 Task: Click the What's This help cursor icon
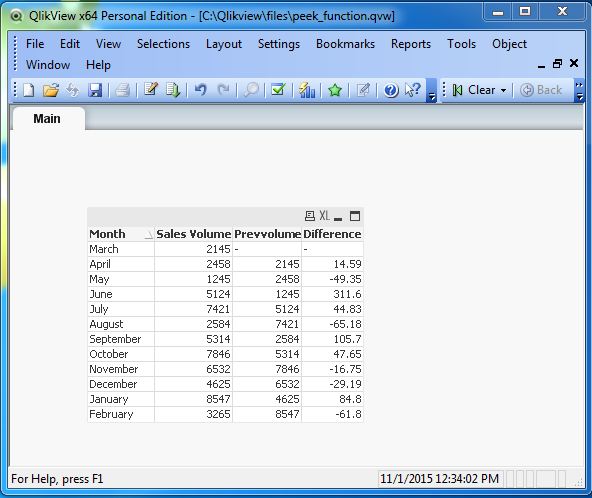coord(413,90)
